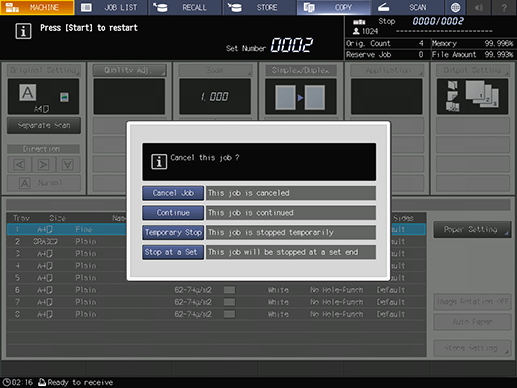
Task: Click the info icon in cancel dialog
Action: click(159, 162)
